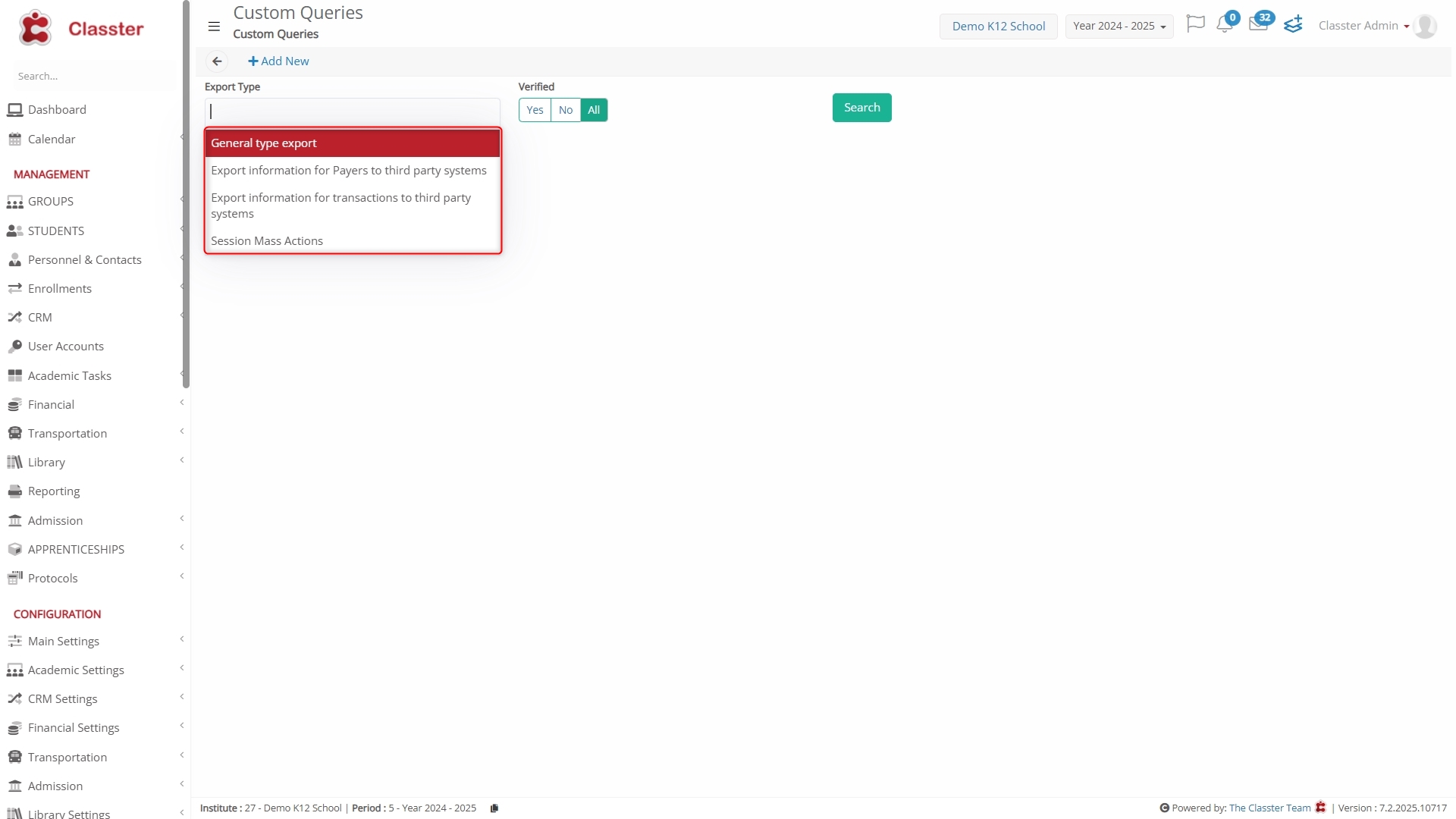Click the User Accounts key icon

14,347
